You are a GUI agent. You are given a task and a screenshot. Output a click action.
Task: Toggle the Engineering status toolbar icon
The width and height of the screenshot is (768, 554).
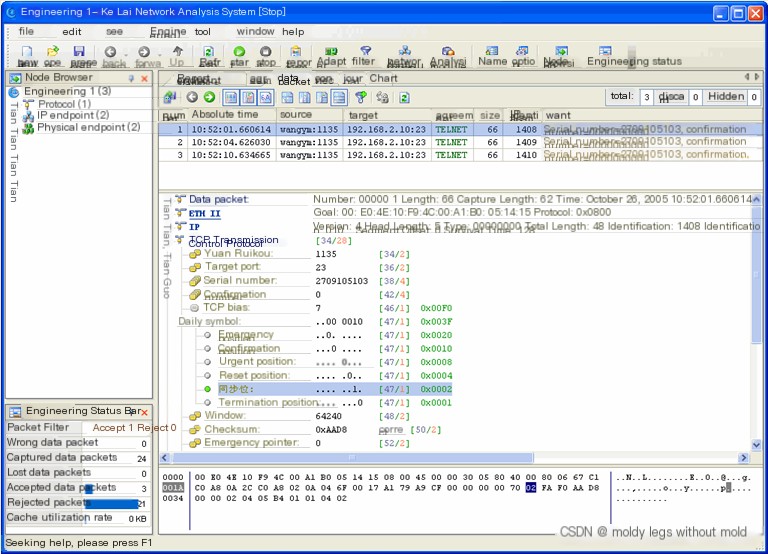pyautogui.click(x=605, y=50)
